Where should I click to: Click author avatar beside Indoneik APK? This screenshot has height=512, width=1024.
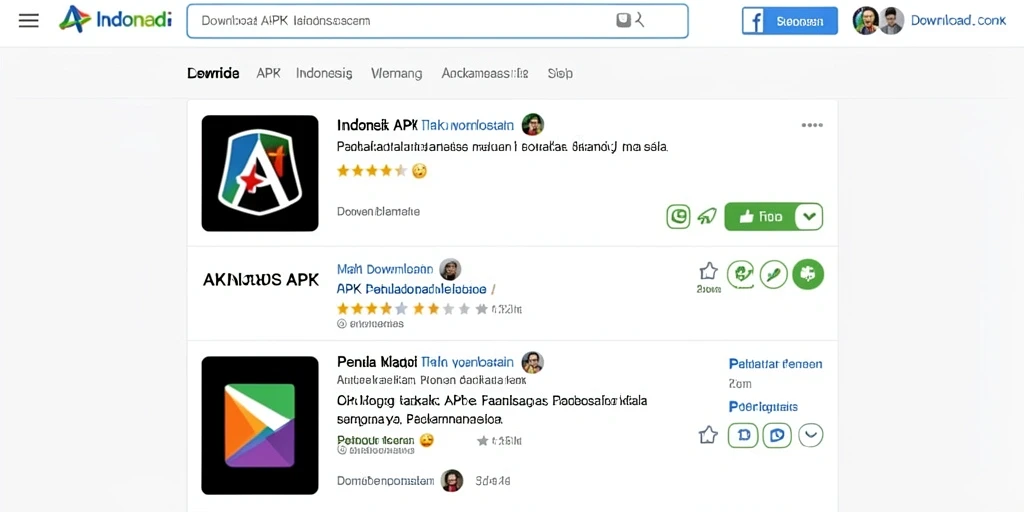point(533,124)
